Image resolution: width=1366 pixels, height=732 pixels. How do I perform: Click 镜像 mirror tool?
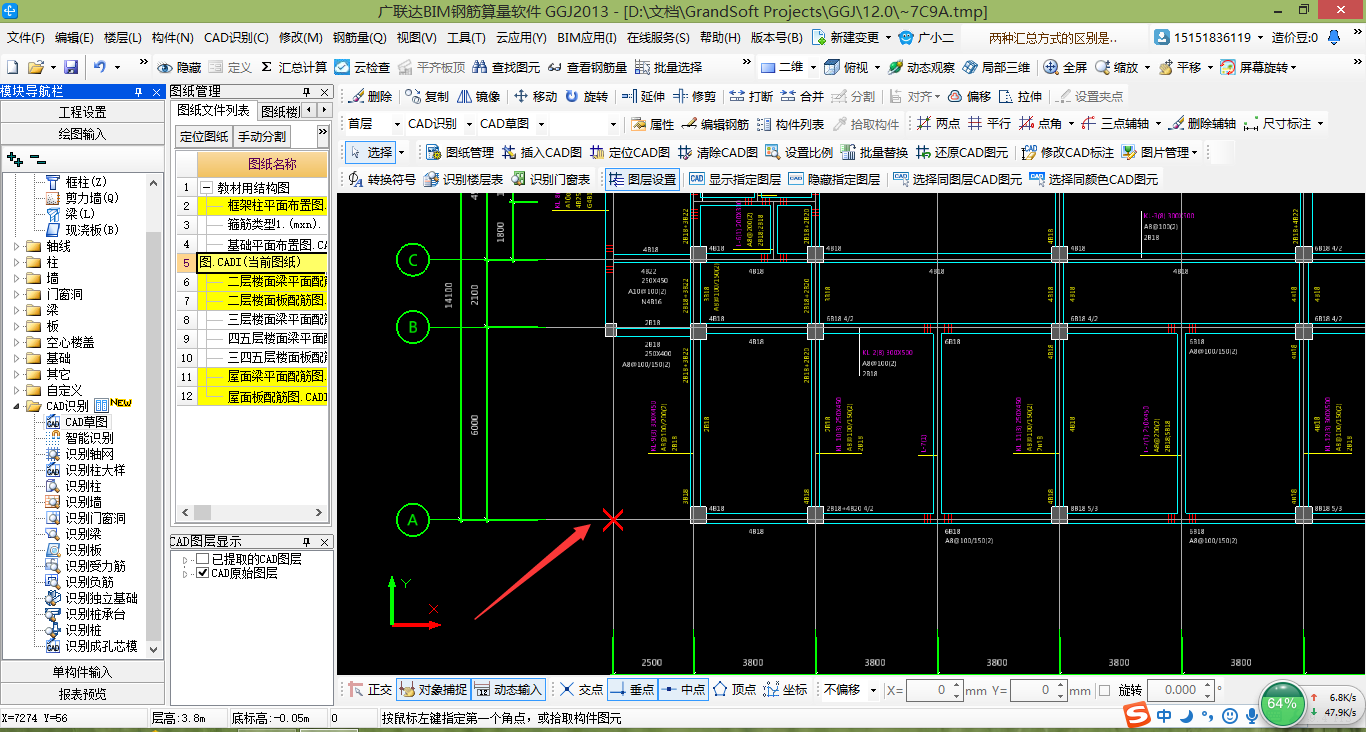(478, 96)
